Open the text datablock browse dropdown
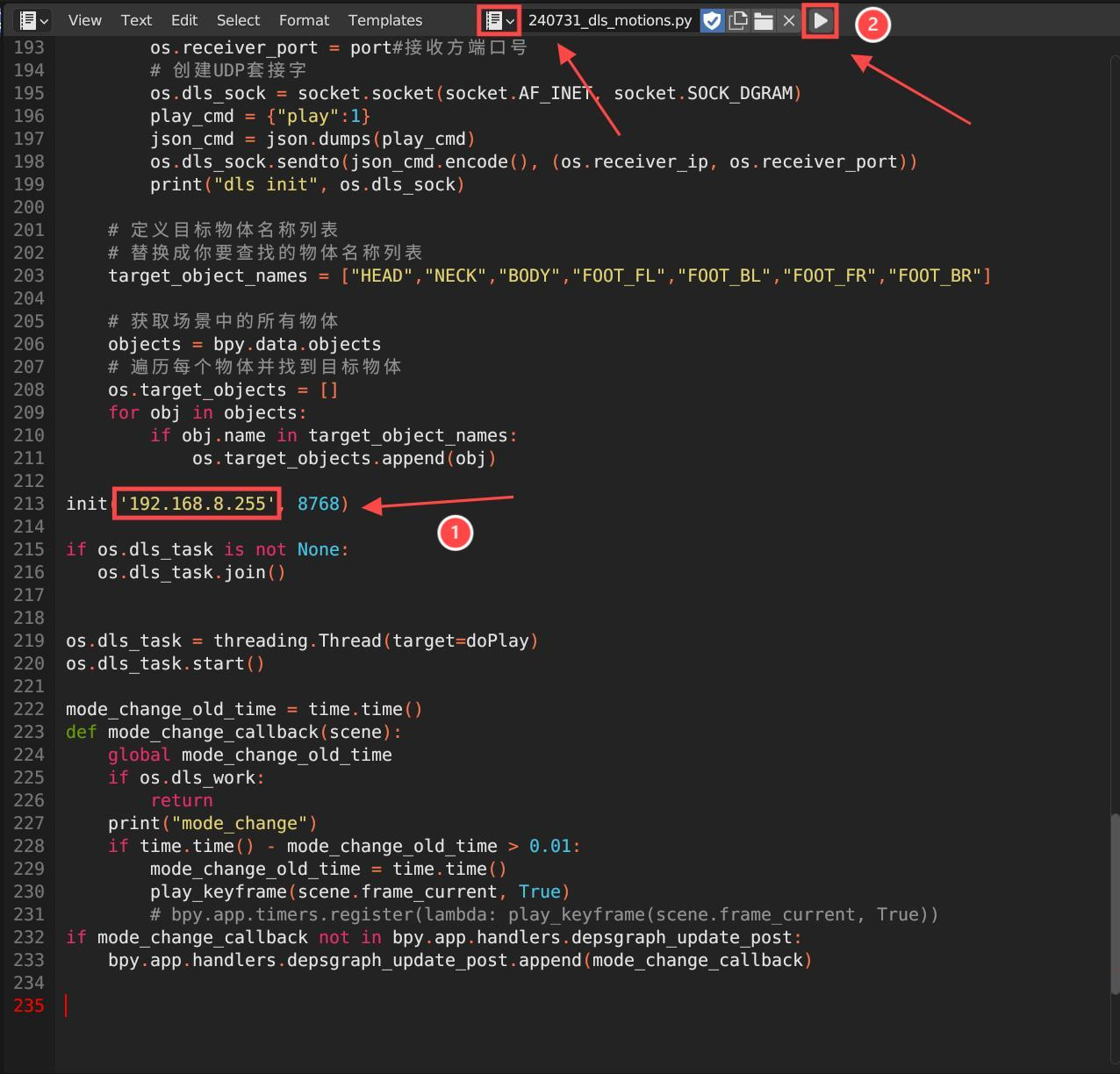 (x=499, y=20)
